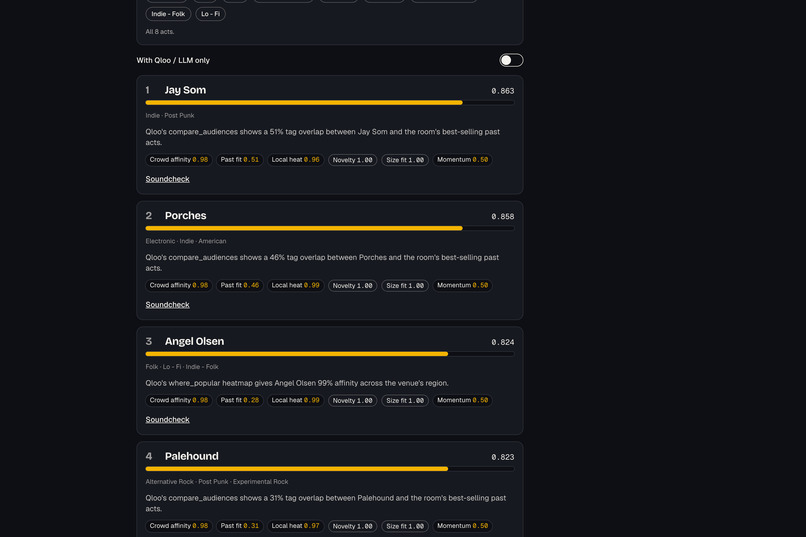The width and height of the screenshot is (806, 537).
Task: Click Porches Crowd affinity 0.98 chip
Action: 178,285
